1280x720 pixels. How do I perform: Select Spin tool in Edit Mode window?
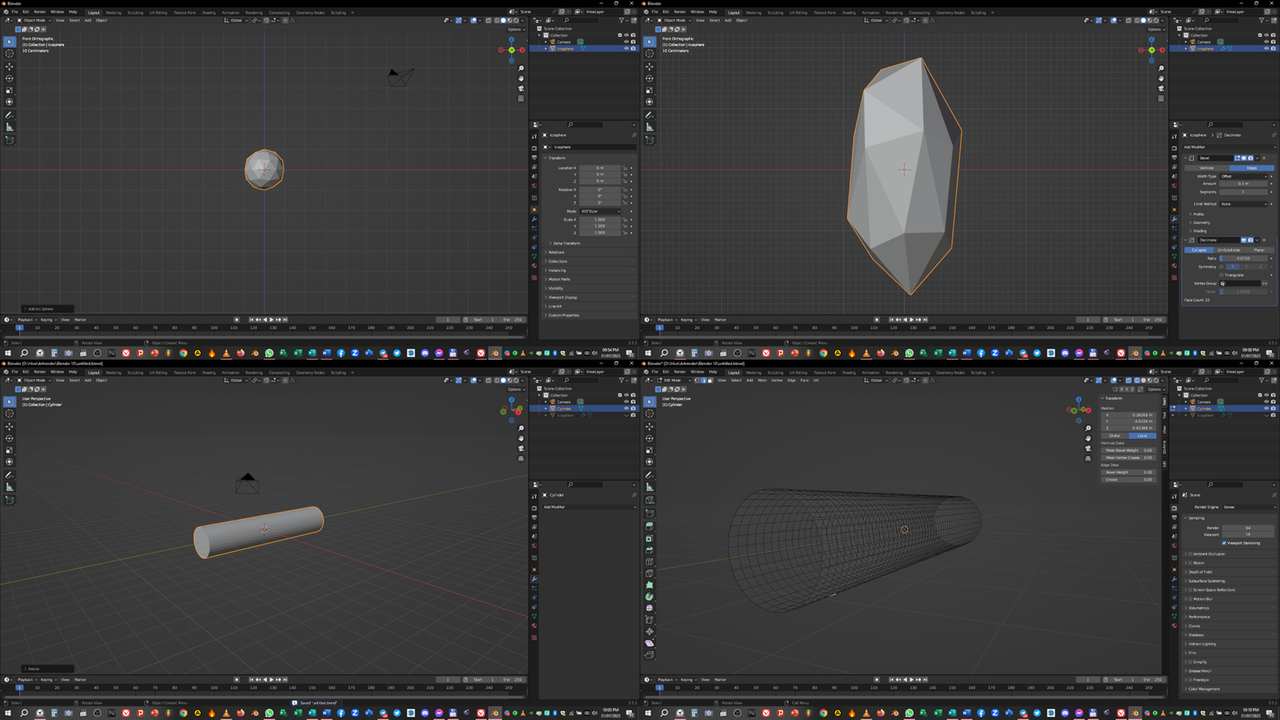pos(649,596)
